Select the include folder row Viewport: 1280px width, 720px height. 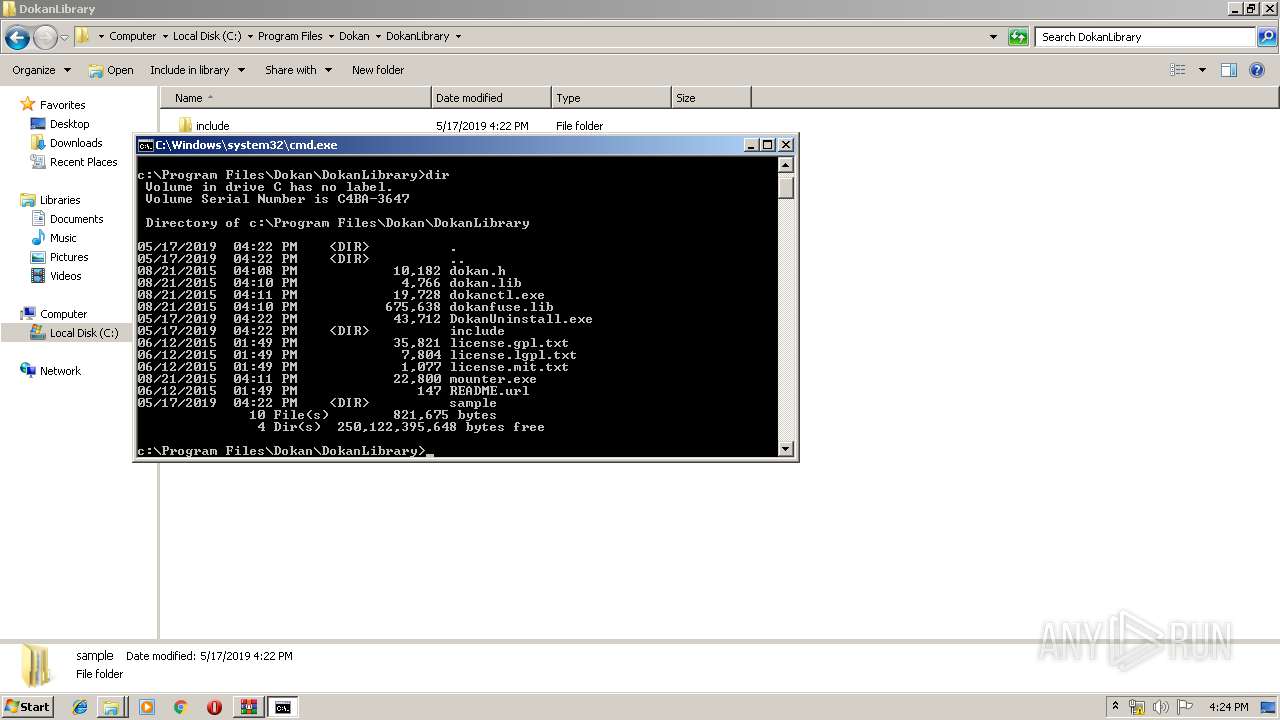(455, 126)
